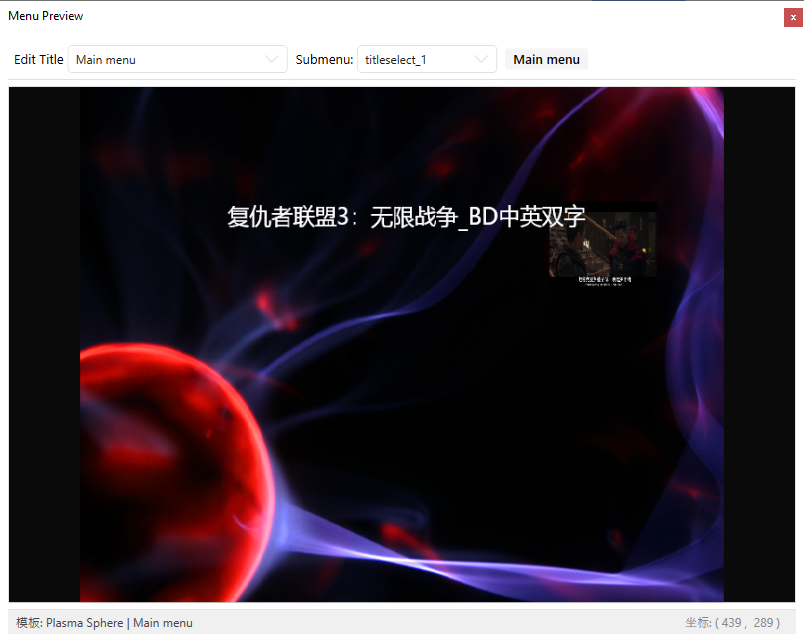Click the Submenu label
This screenshot has width=804, height=642.
(x=324, y=59)
